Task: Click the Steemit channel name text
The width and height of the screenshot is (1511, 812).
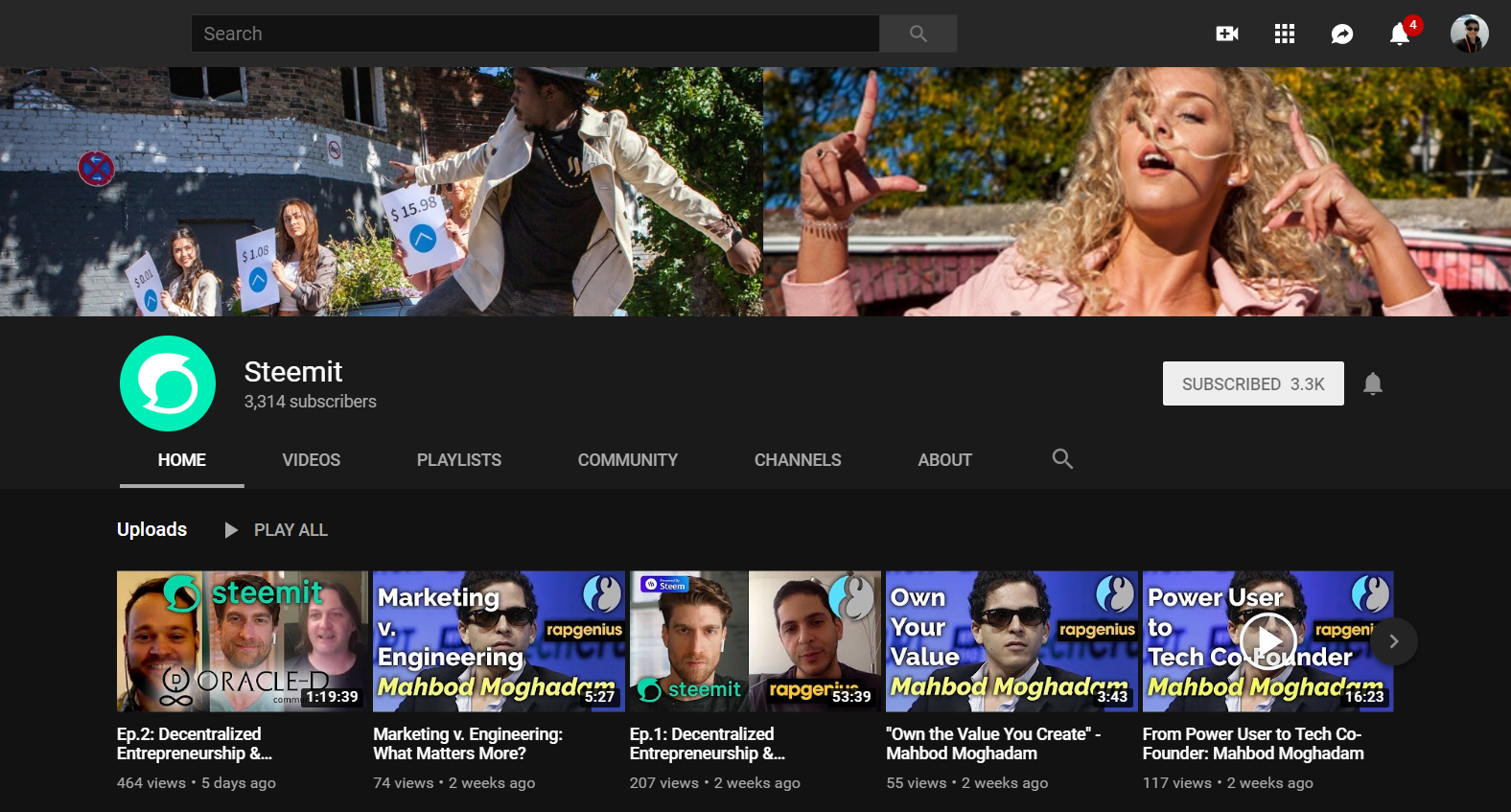Action: click(x=293, y=372)
